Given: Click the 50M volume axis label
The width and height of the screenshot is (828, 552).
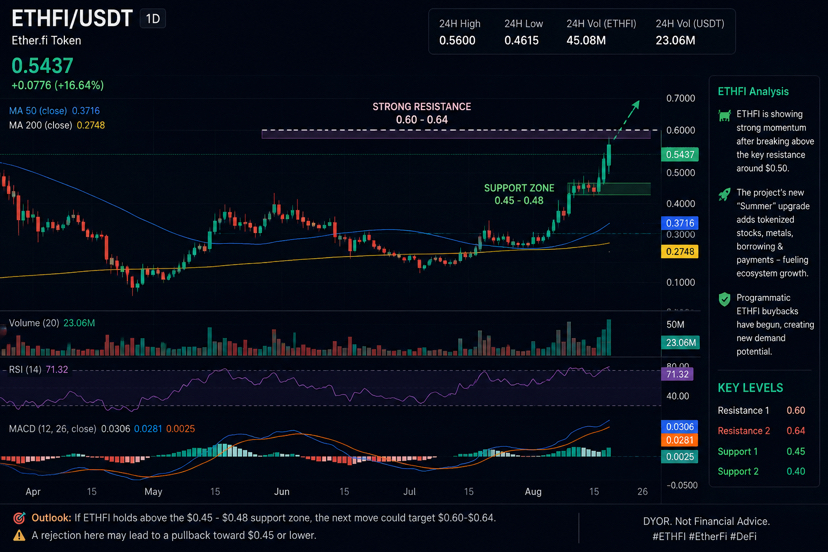Looking at the screenshot, I should point(675,324).
